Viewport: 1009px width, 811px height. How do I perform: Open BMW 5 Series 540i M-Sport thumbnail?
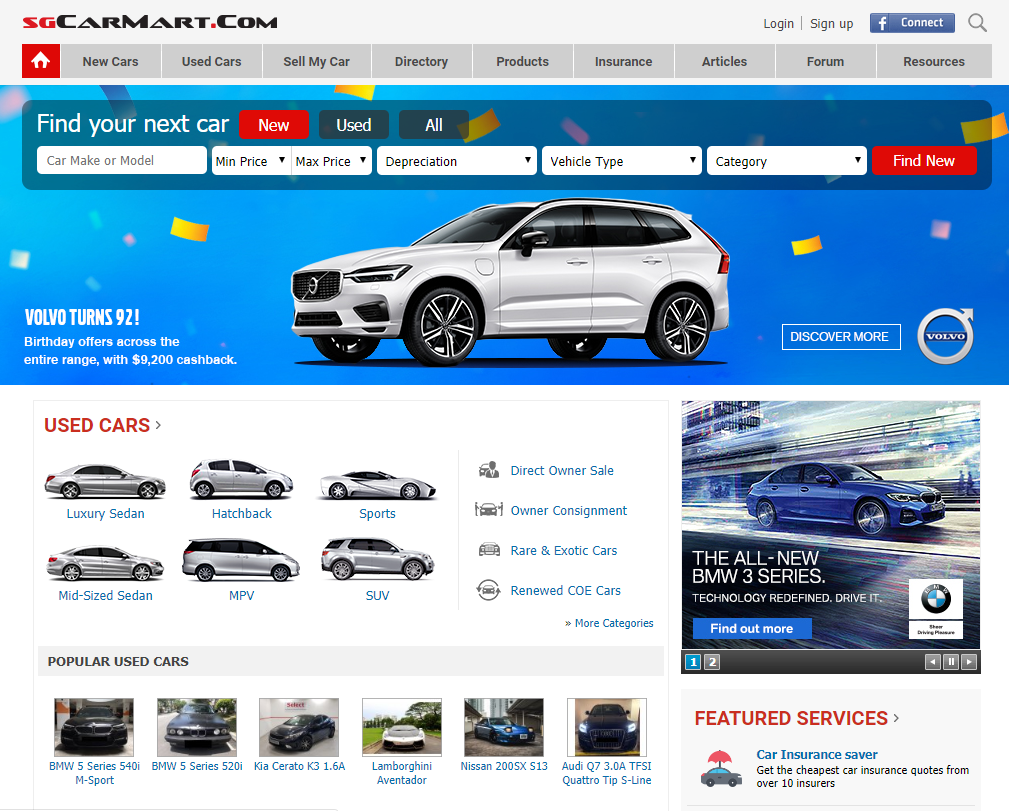pos(94,727)
